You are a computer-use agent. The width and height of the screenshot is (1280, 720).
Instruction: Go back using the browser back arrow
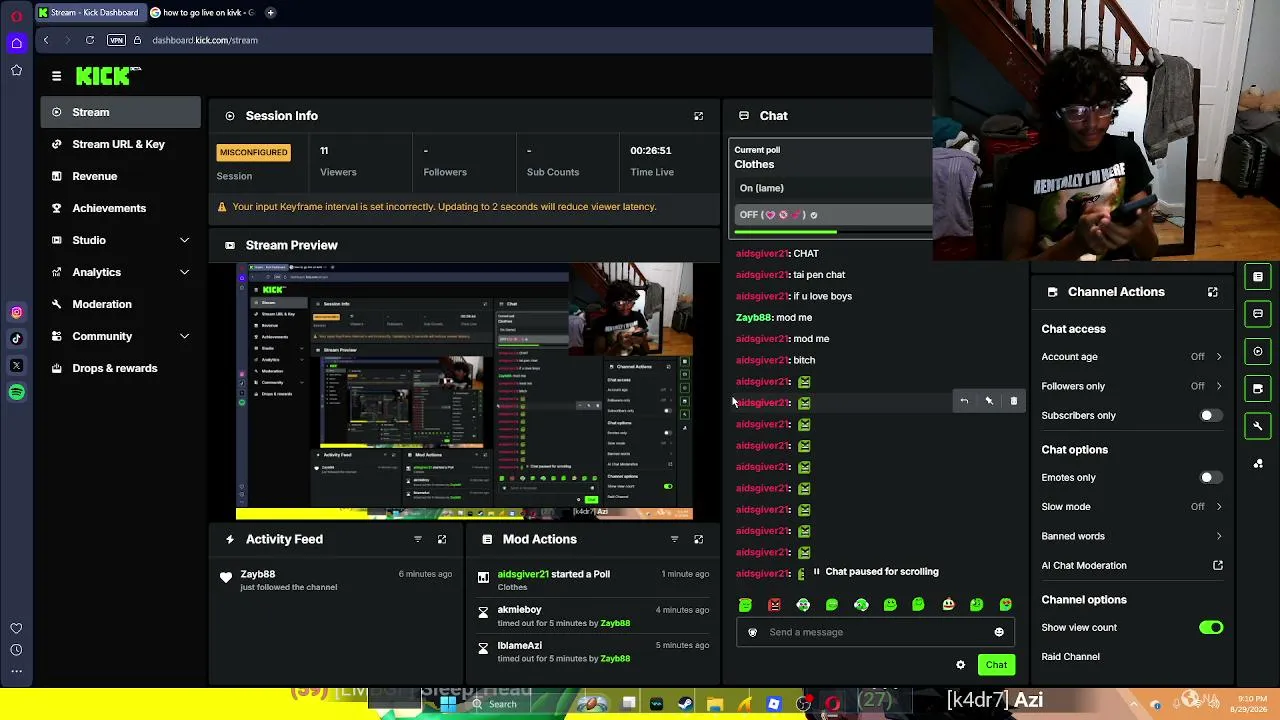pyautogui.click(x=46, y=40)
